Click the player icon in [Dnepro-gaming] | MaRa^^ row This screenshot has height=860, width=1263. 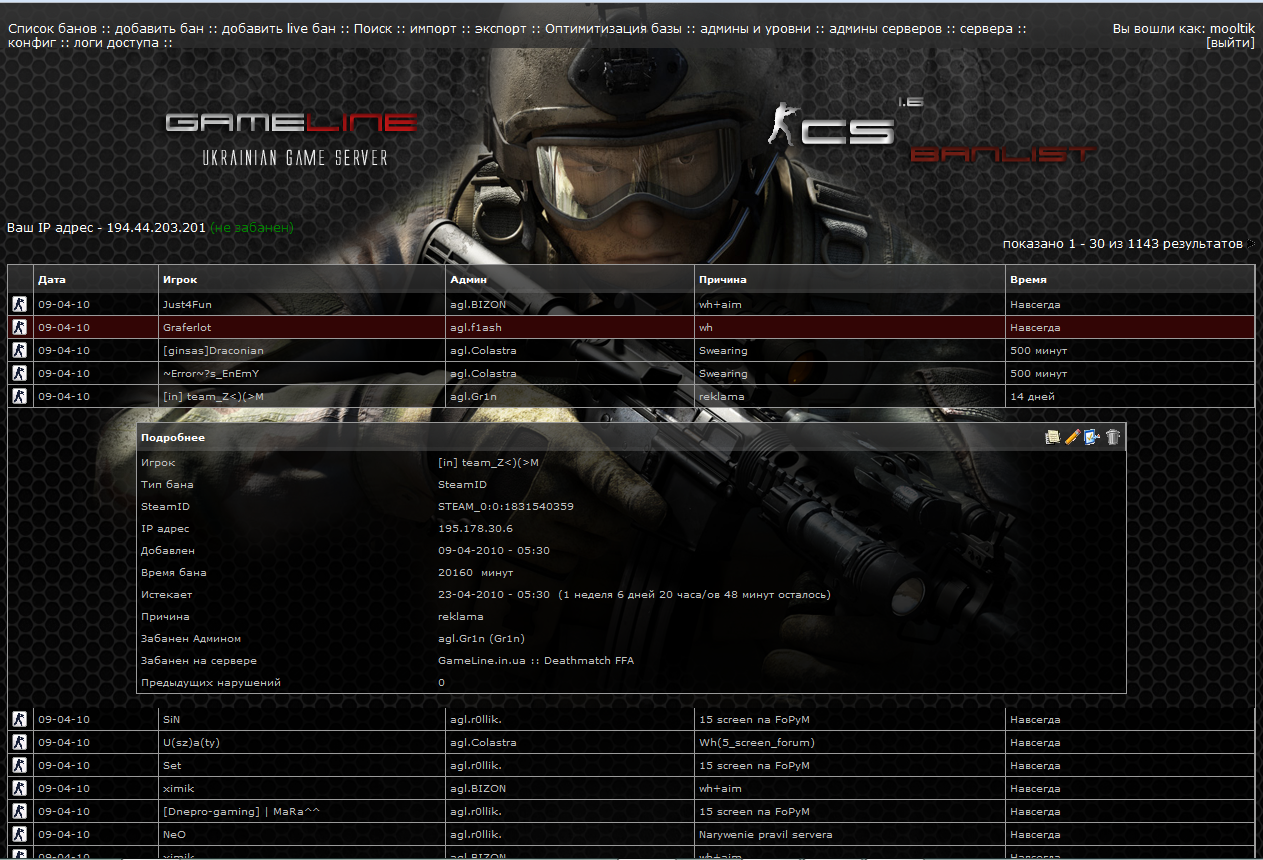click(x=19, y=811)
